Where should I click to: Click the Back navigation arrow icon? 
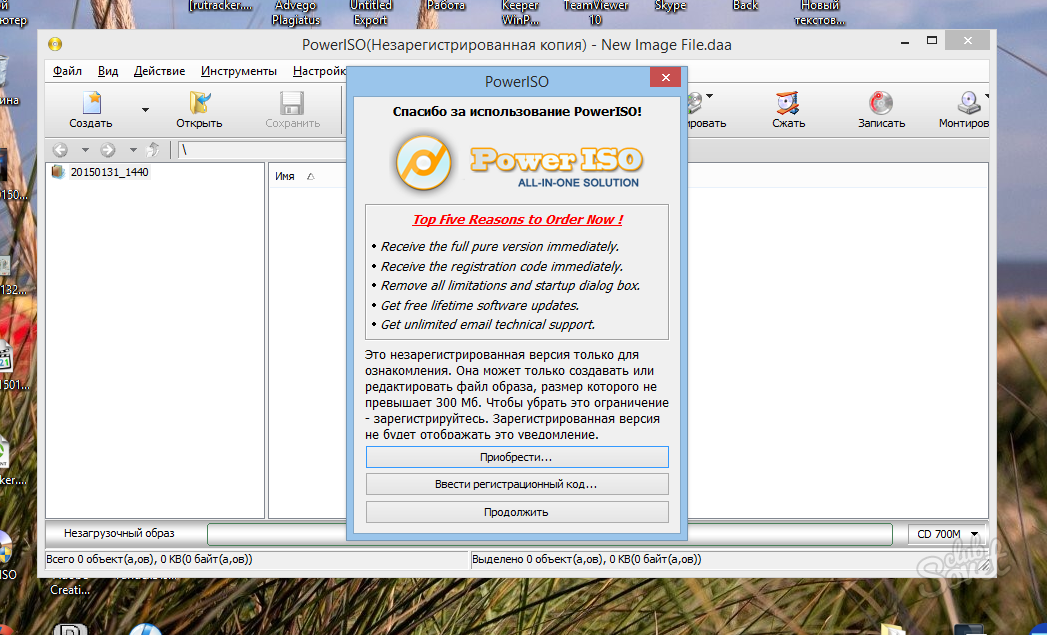60,150
